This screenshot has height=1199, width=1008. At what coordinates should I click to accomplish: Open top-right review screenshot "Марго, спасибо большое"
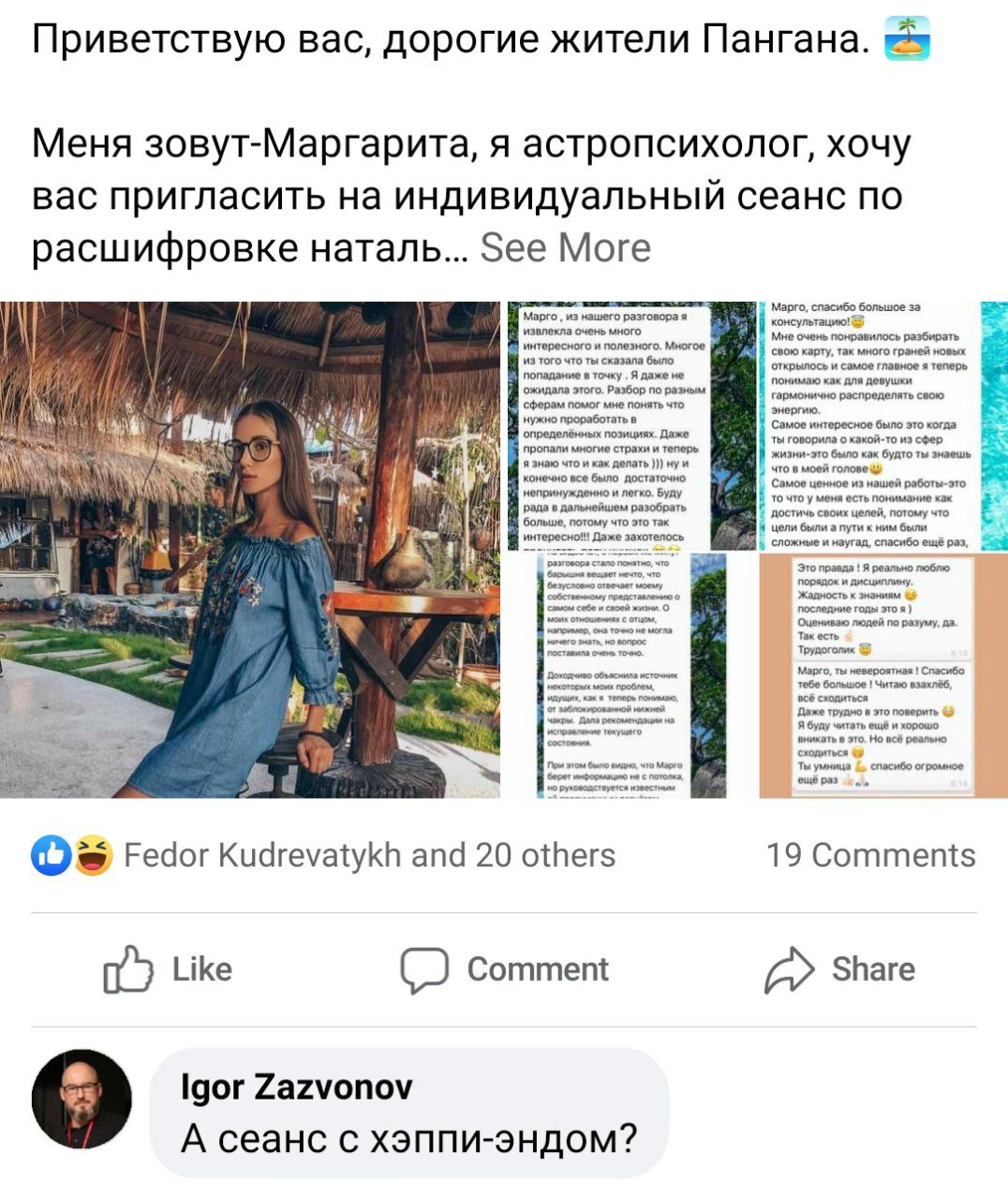click(x=883, y=425)
